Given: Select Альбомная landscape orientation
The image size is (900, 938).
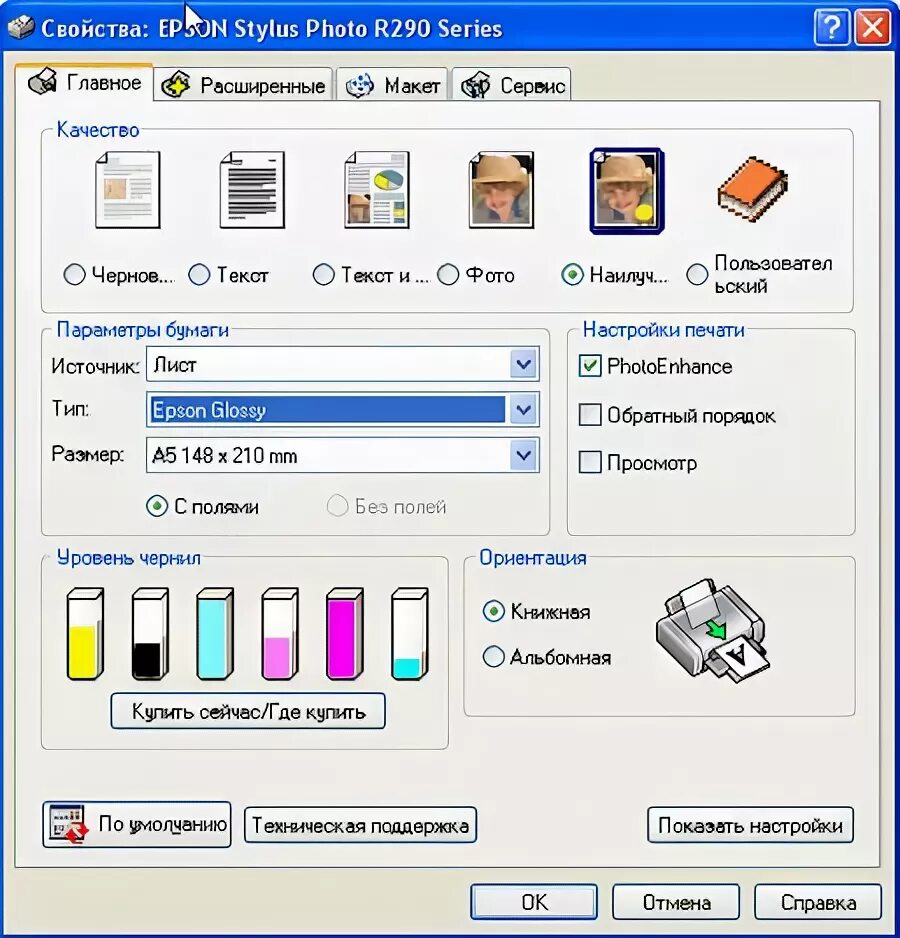Looking at the screenshot, I should [x=493, y=657].
